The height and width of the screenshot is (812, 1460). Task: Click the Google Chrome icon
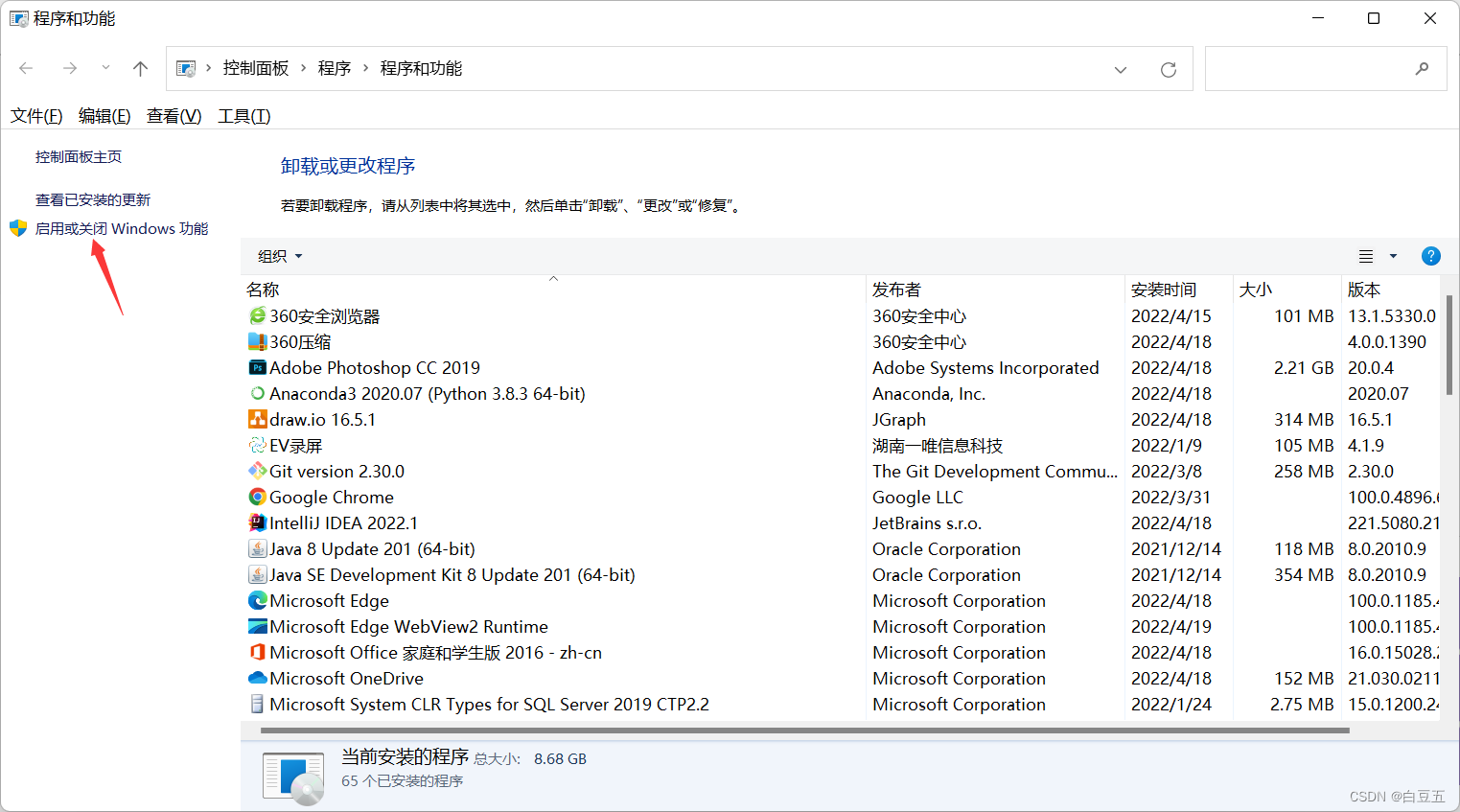257,497
